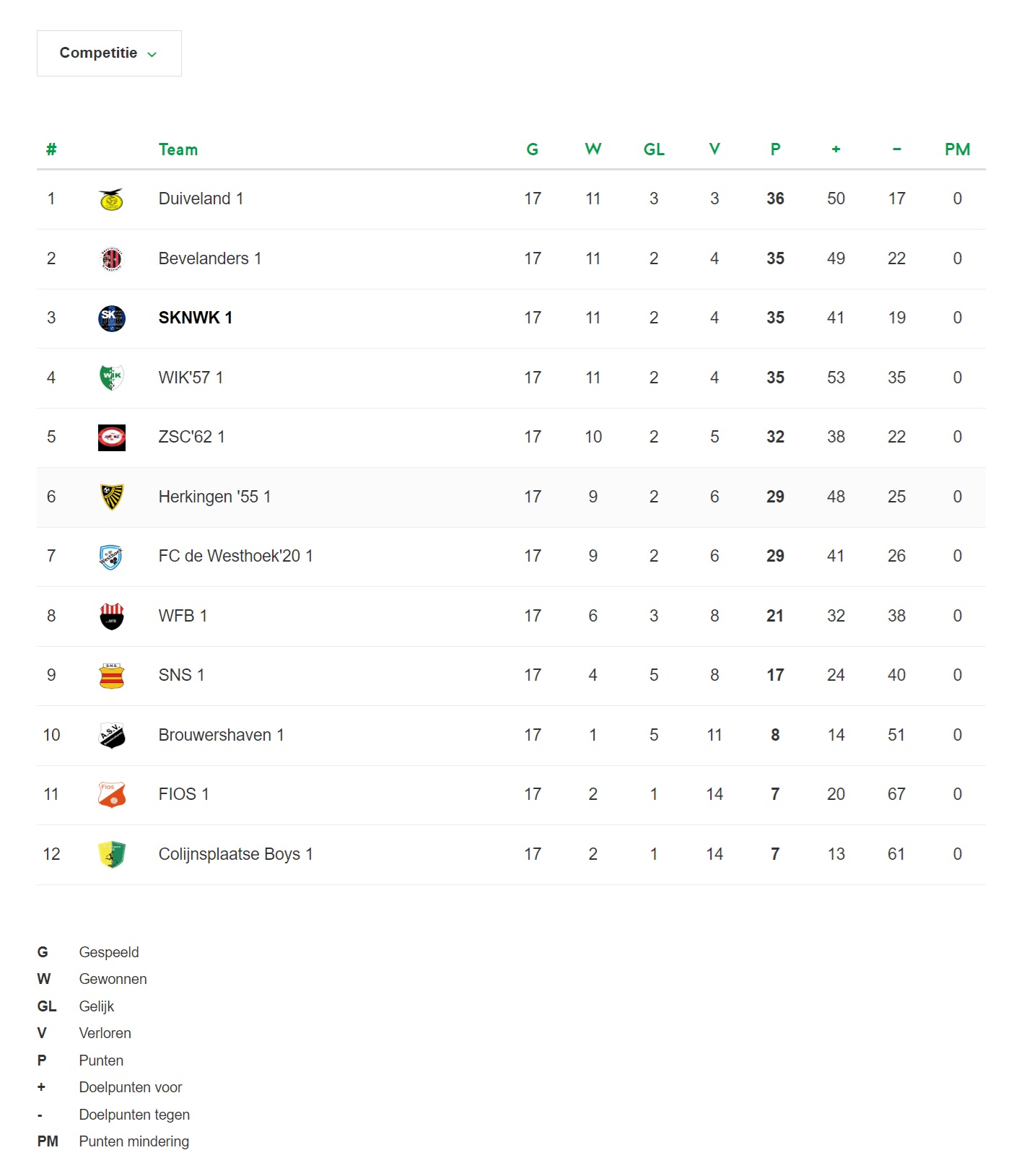Image resolution: width=1019 pixels, height=1176 pixels.
Task: Click the WIK'57 green shield logo
Action: 111,378
